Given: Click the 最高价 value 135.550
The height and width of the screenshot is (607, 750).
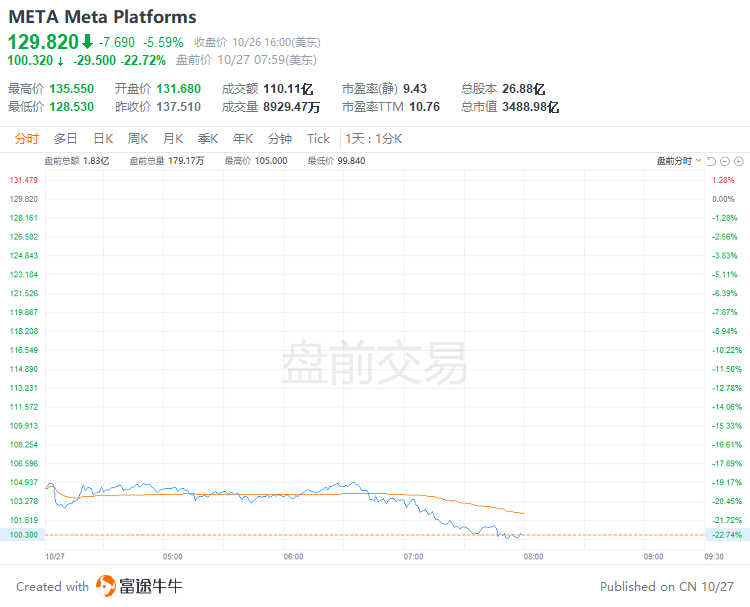Looking at the screenshot, I should click(72, 89).
